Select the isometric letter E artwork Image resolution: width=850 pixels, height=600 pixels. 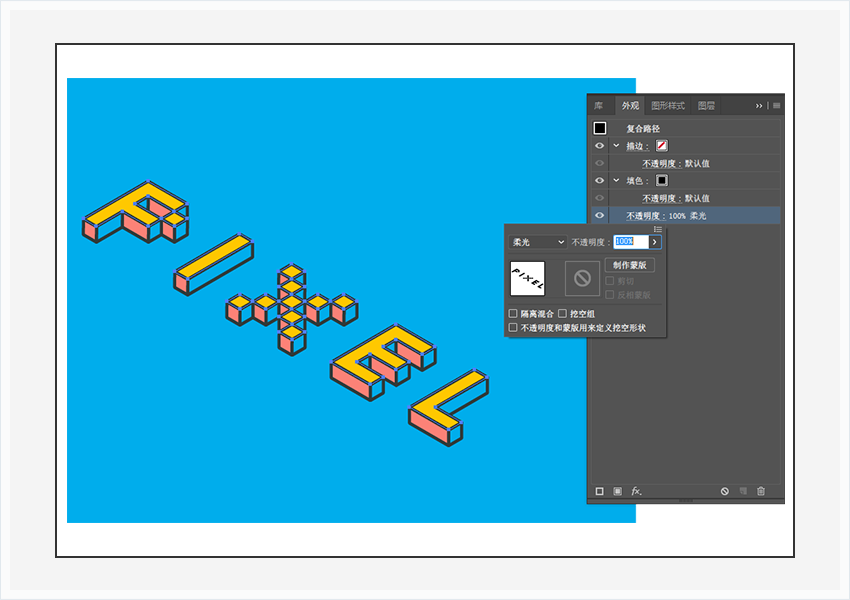[x=383, y=362]
